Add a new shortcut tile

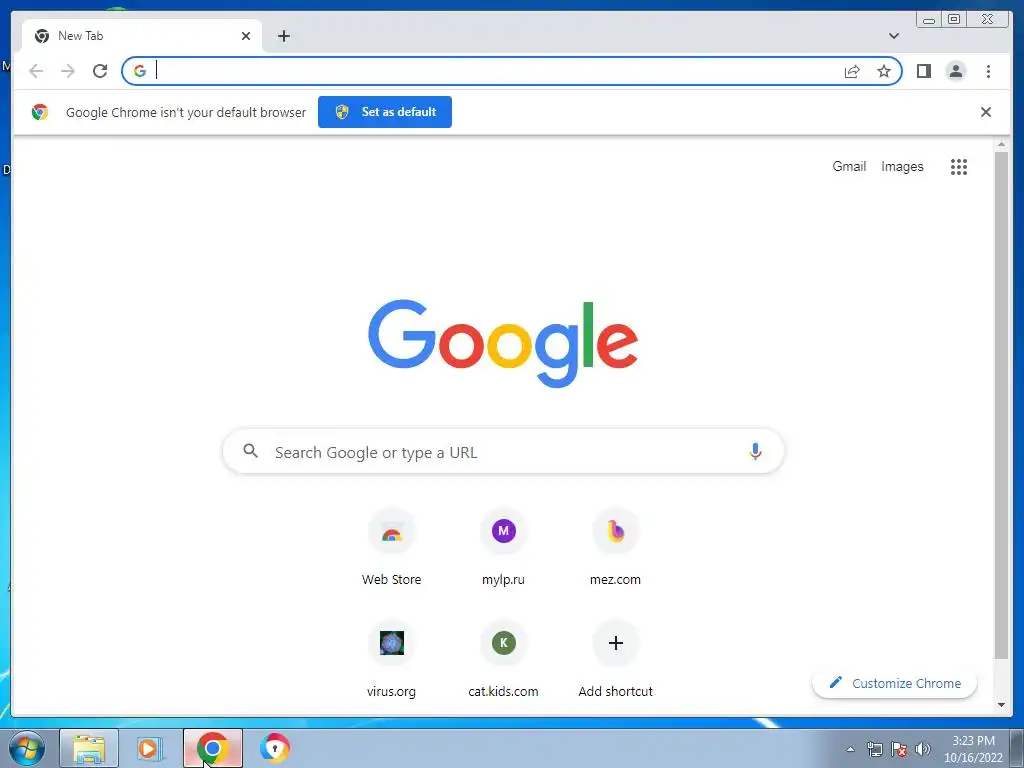(615, 660)
